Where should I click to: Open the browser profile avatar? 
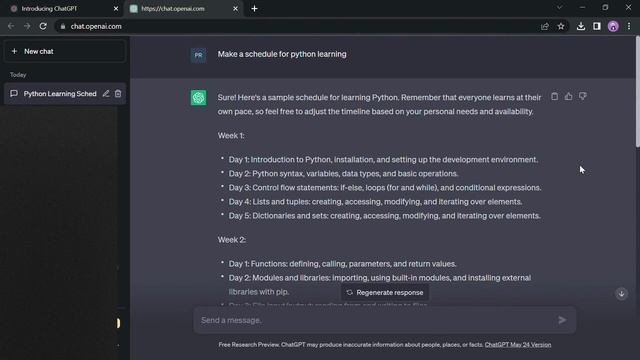click(x=613, y=27)
